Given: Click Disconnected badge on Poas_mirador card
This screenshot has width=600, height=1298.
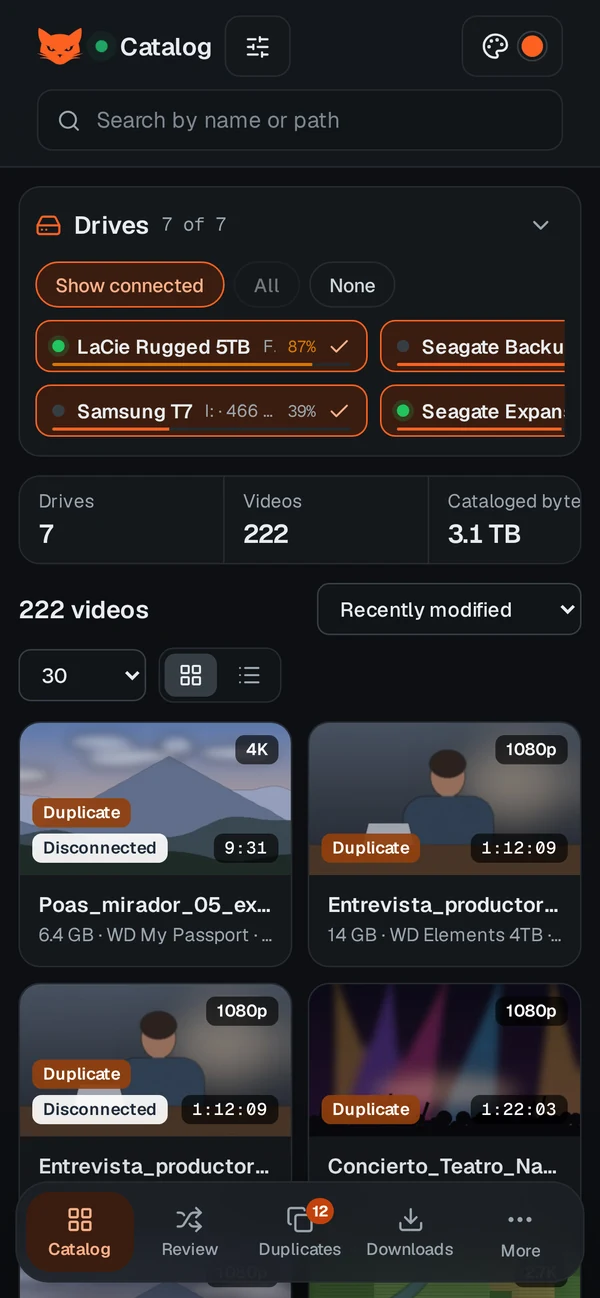Looking at the screenshot, I should pyautogui.click(x=100, y=848).
